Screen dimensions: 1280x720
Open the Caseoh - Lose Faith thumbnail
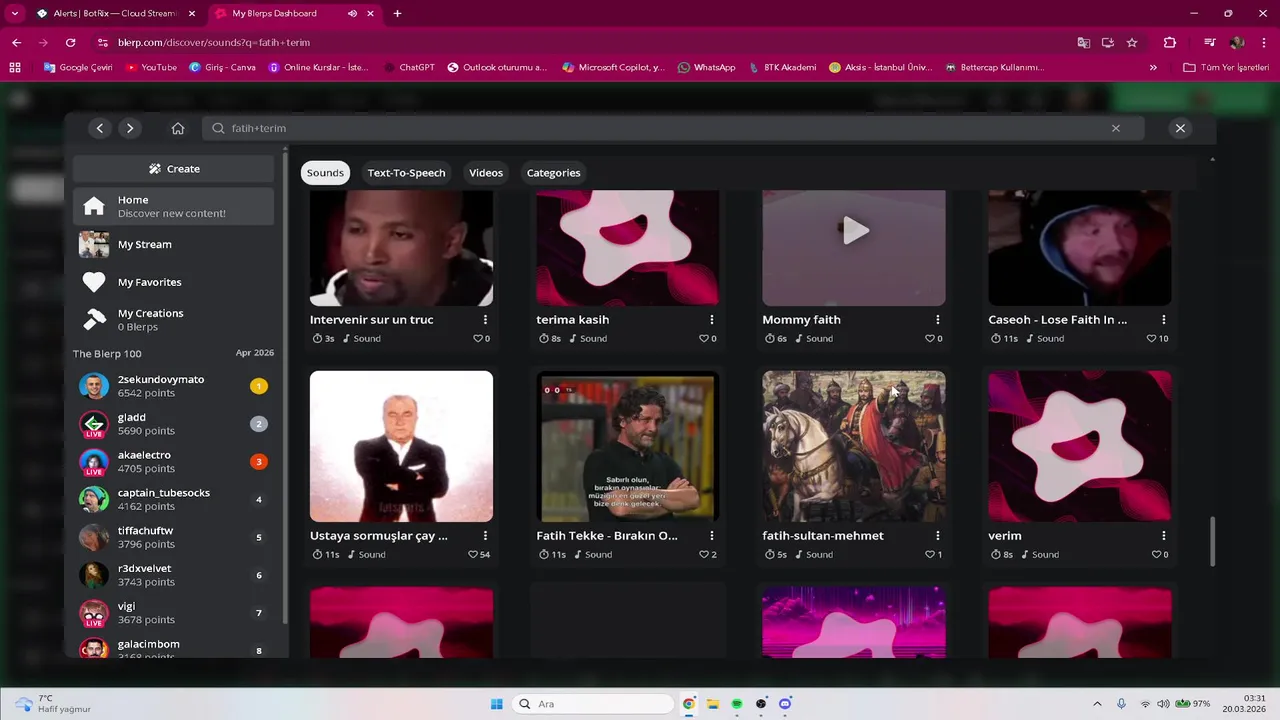coord(1080,248)
